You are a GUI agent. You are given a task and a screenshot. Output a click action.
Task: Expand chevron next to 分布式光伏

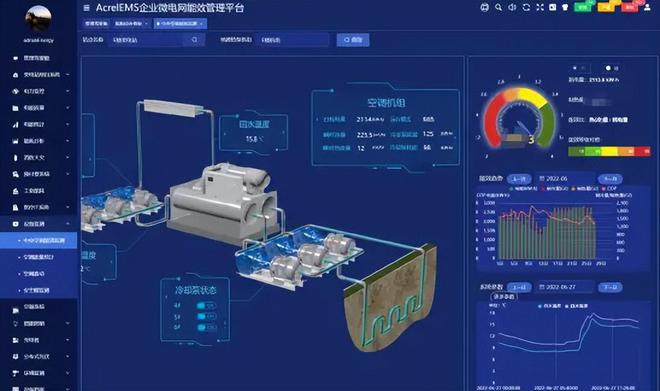click(x=68, y=356)
